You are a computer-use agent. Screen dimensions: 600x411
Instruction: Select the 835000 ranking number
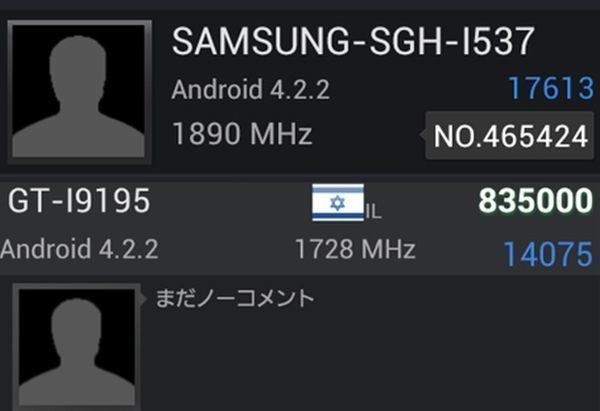535,201
